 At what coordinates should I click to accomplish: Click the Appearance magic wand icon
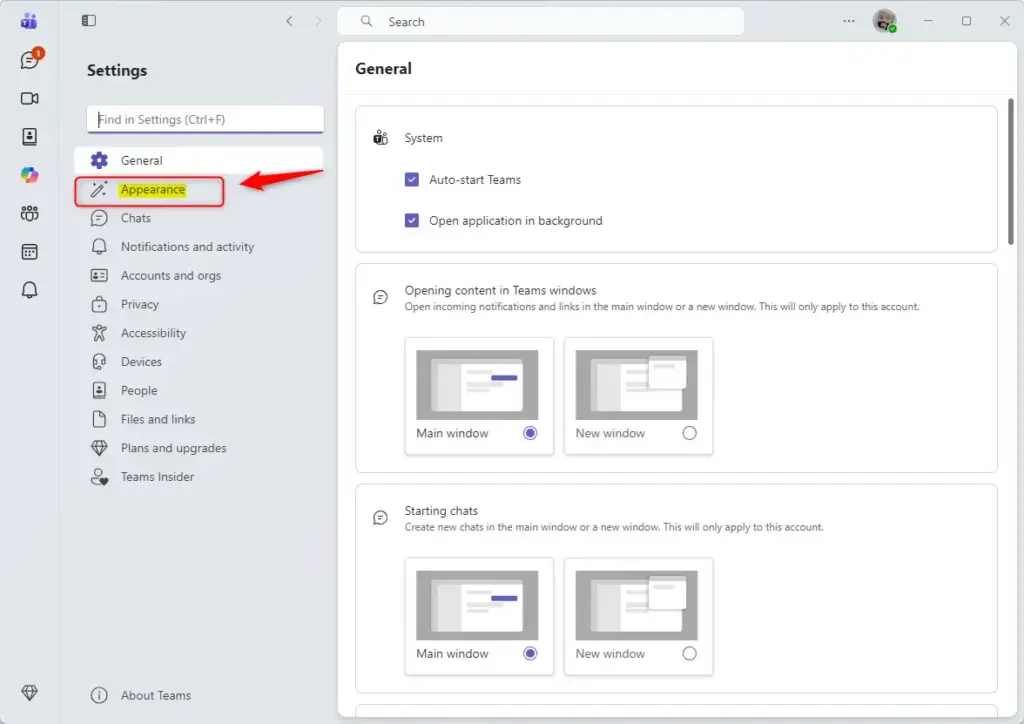tap(99, 189)
